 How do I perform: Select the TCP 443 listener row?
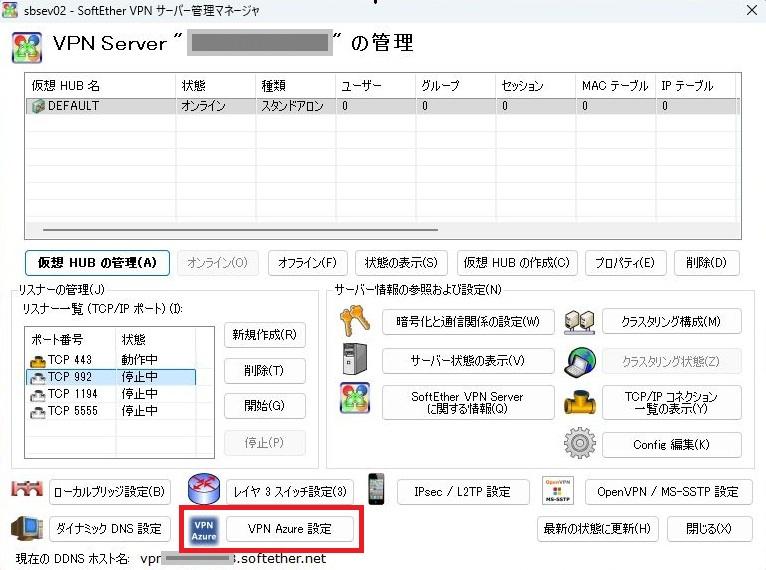112,360
